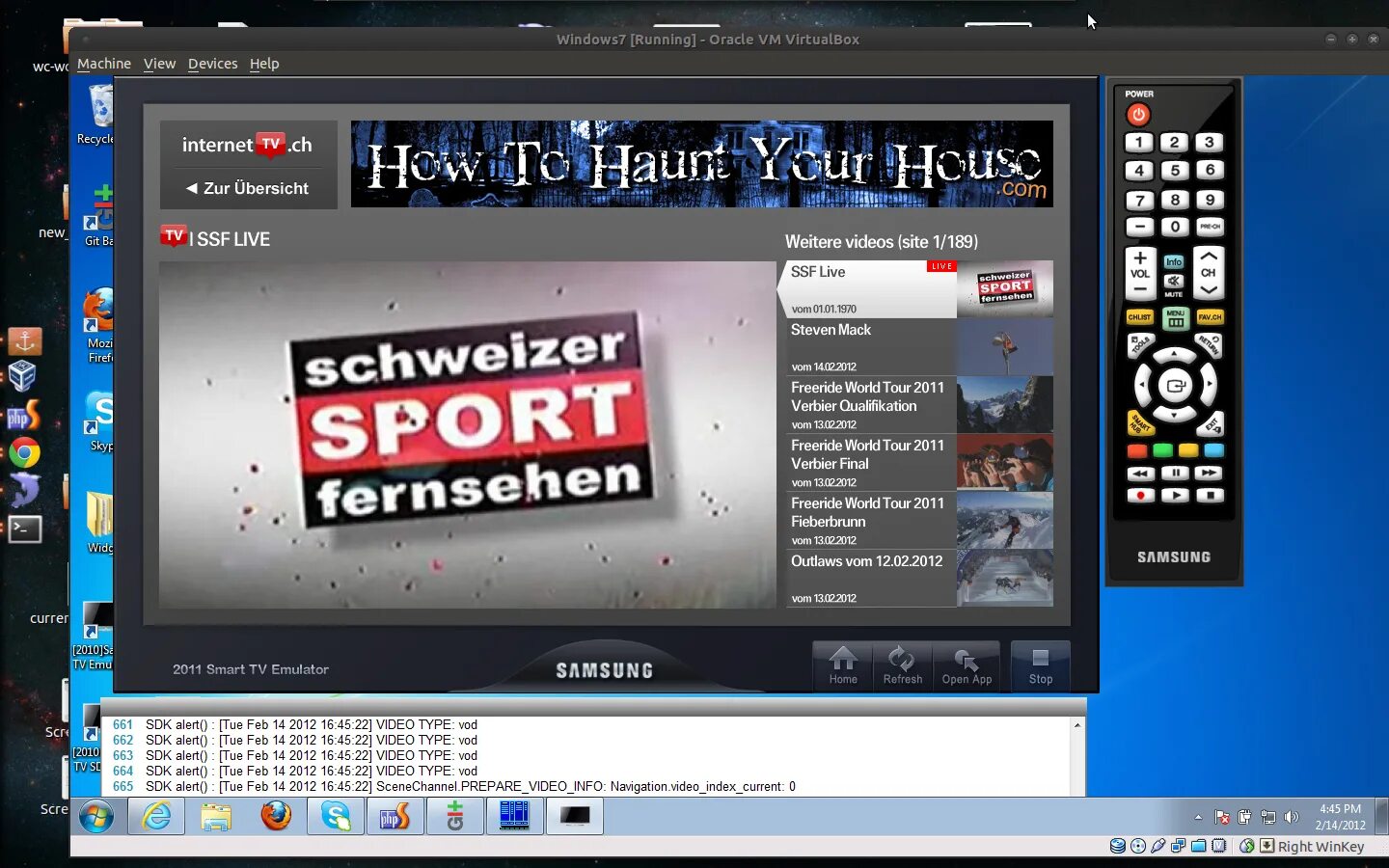Click the red Power button on the remote
This screenshot has width=1389, height=868.
tap(1138, 115)
